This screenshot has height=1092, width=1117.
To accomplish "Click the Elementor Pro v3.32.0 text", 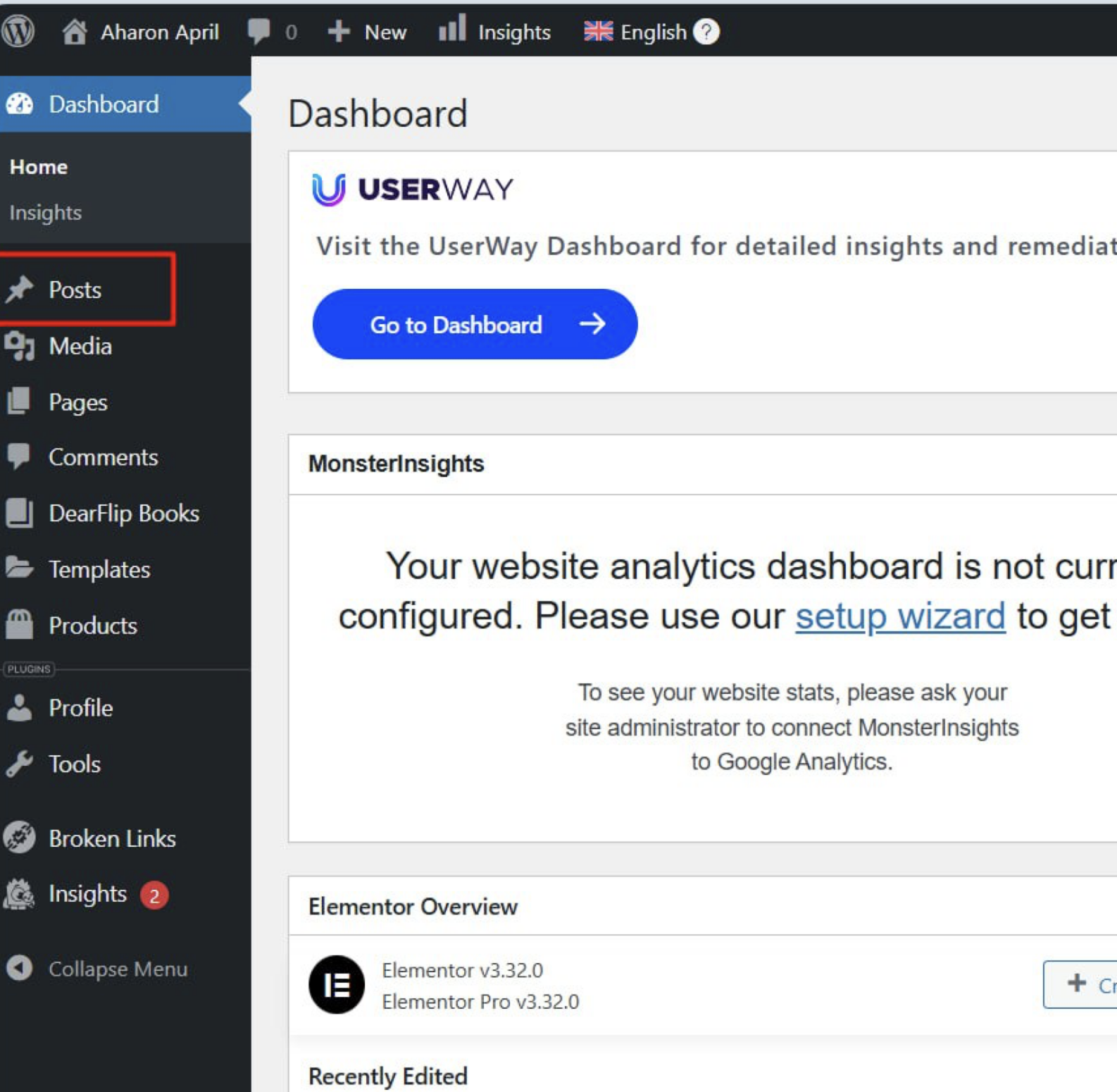I will (x=481, y=1001).
